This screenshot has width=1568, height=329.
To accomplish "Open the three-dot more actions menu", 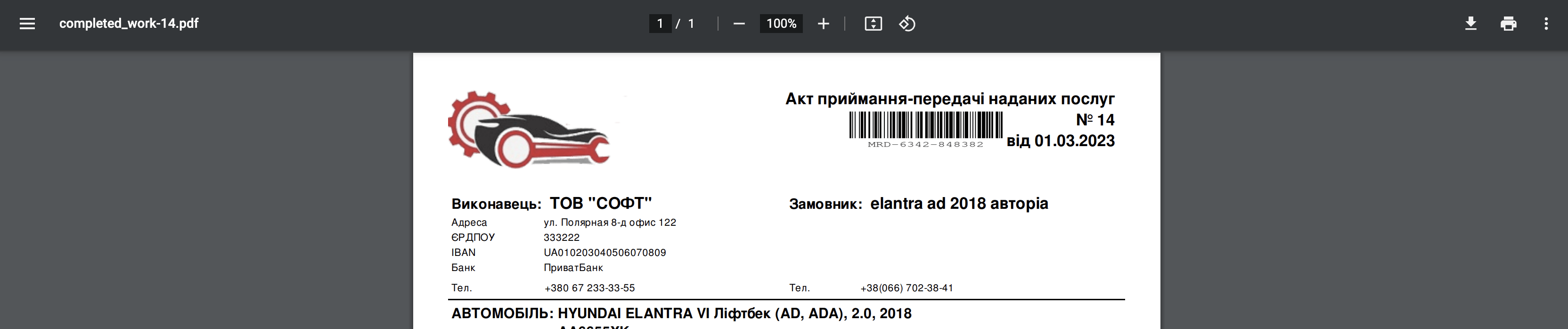I will 1546,24.
